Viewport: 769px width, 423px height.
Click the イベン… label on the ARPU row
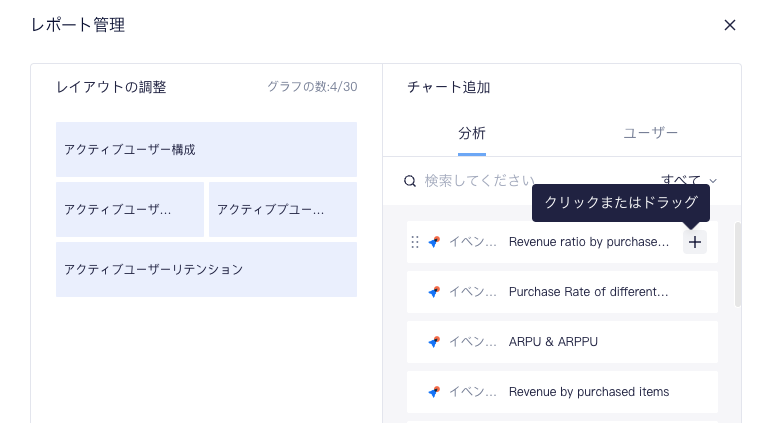pos(473,342)
